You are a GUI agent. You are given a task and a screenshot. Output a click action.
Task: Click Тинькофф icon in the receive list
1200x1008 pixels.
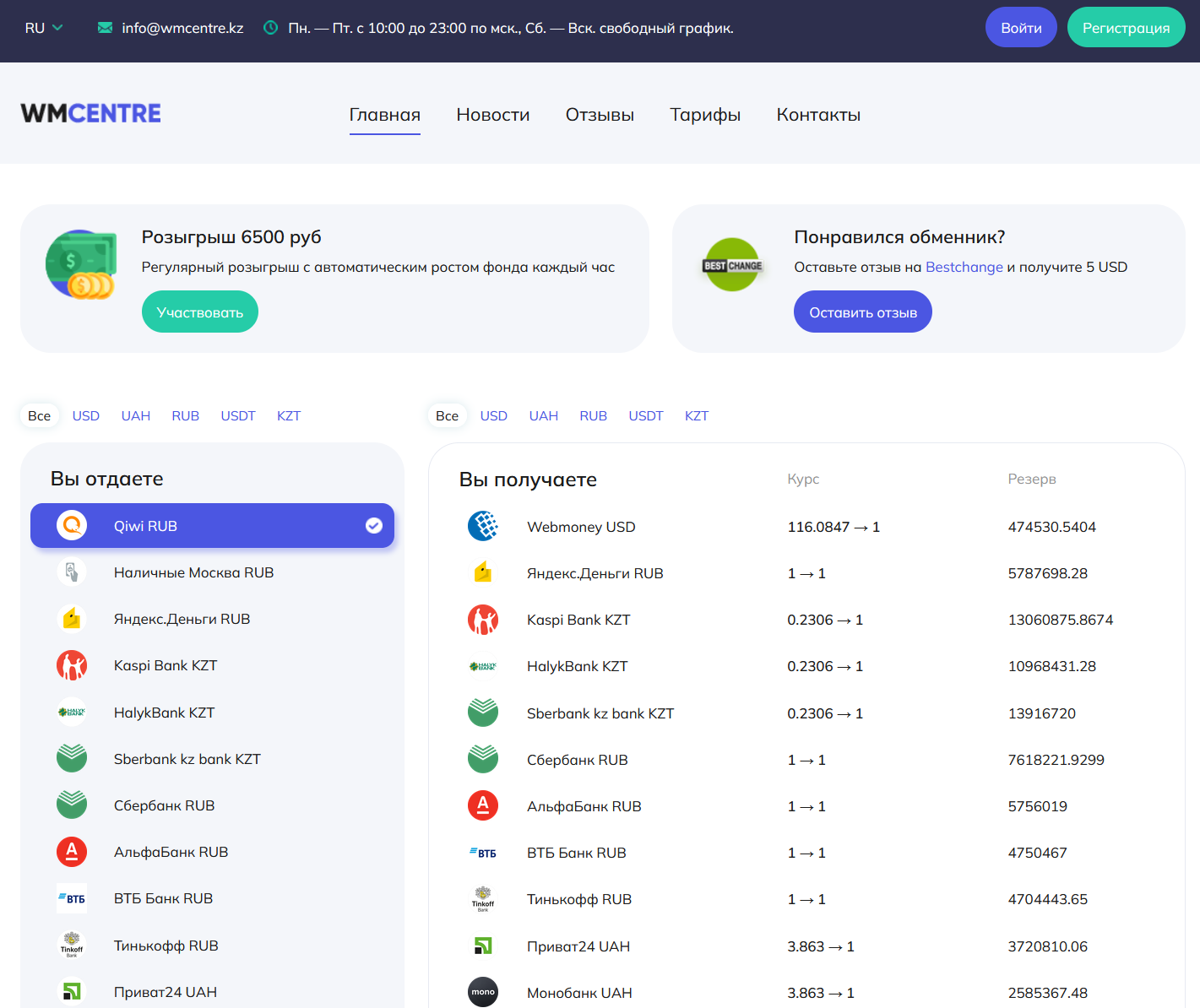[483, 899]
